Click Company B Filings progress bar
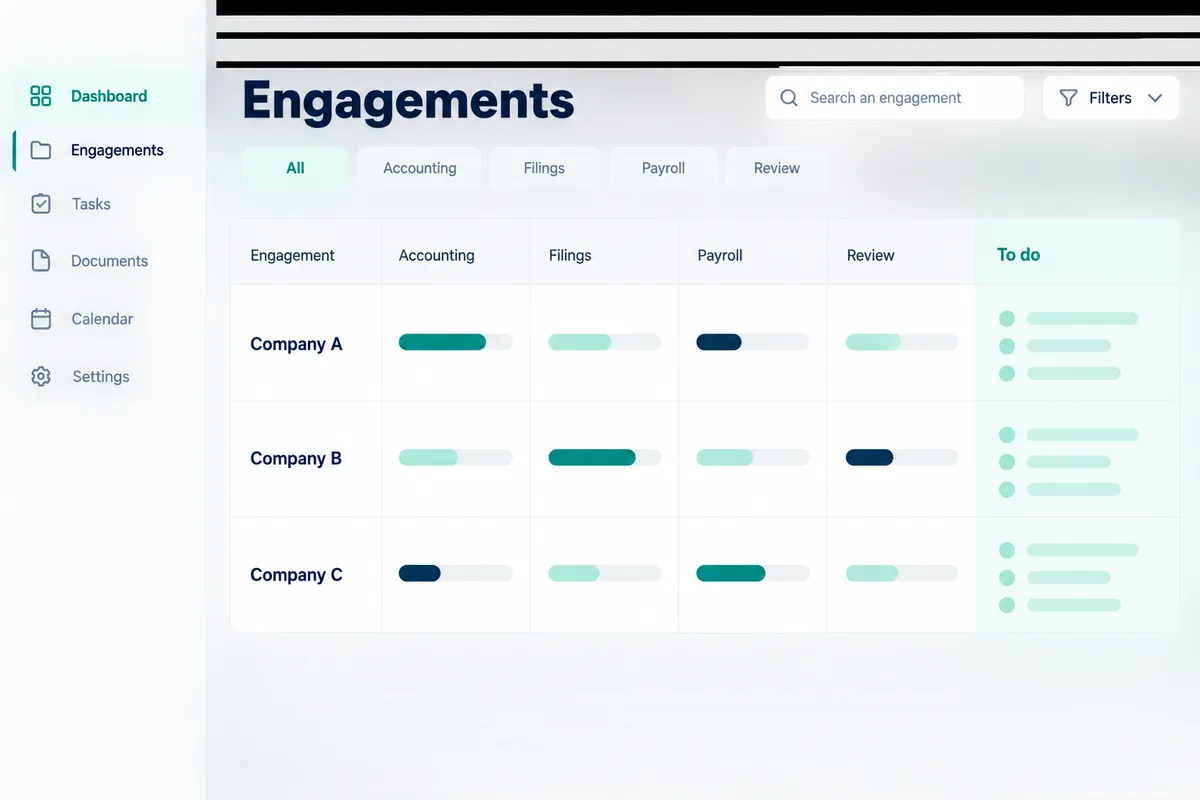 pos(605,457)
